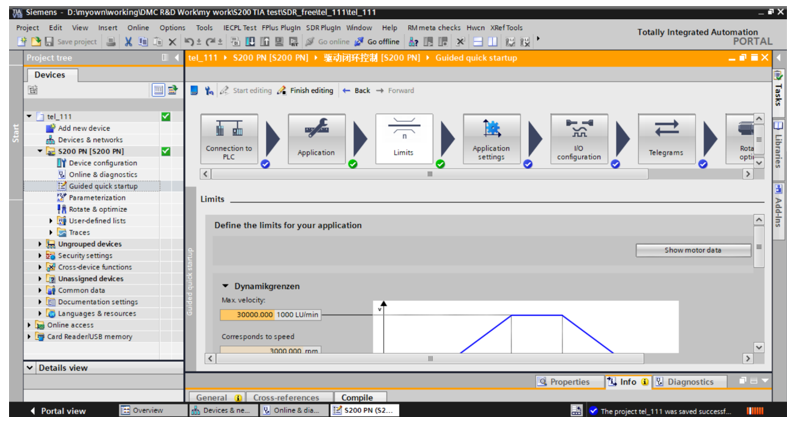Expand the Common data tree node
This screenshot has width=795, height=425.
[x=41, y=290]
